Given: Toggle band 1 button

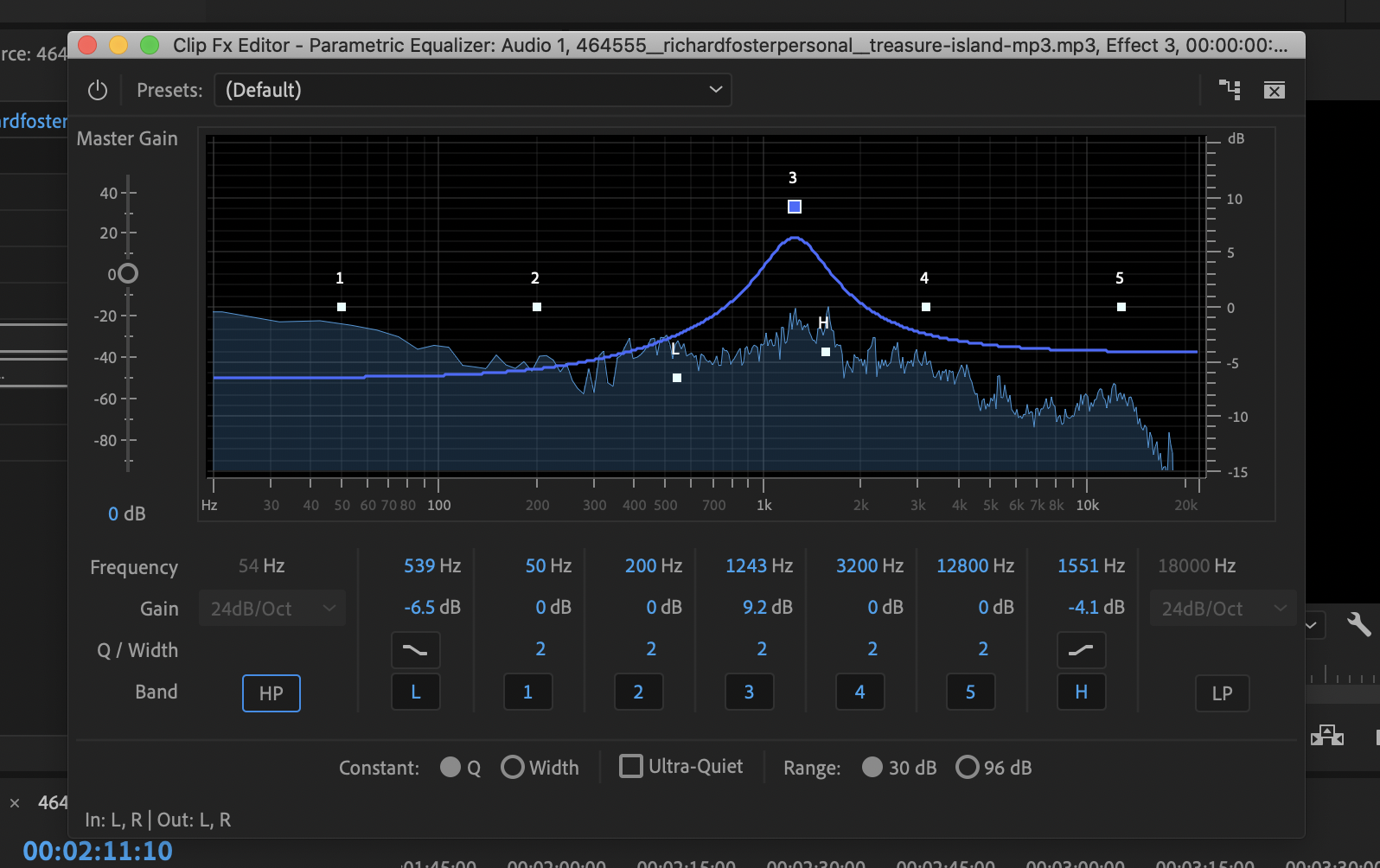Looking at the screenshot, I should pyautogui.click(x=528, y=692).
